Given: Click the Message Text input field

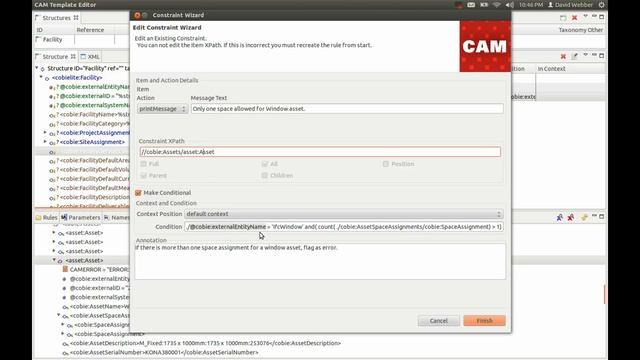Looking at the screenshot, I should tap(347, 109).
